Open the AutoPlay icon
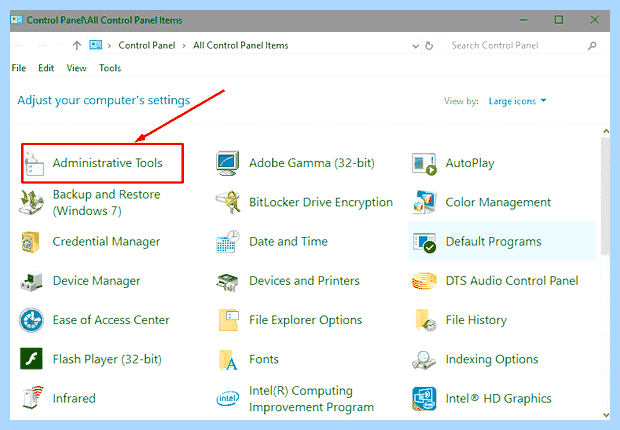 424,163
